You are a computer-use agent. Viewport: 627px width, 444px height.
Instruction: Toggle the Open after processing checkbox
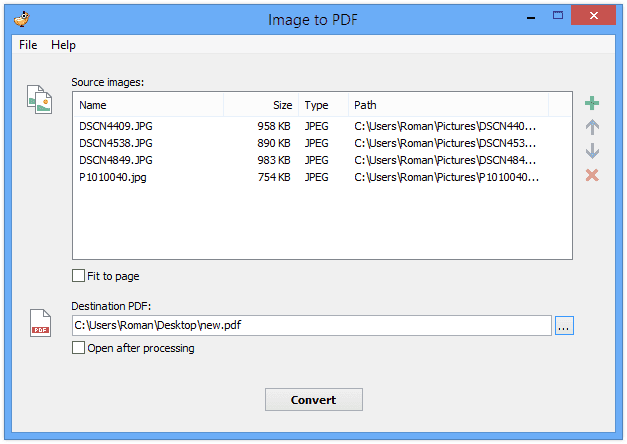click(x=78, y=348)
